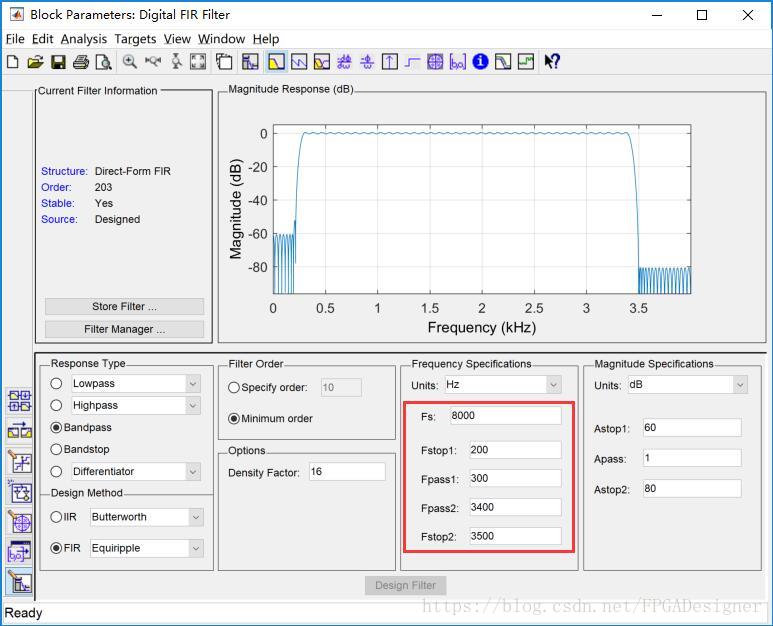Screen dimensions: 773x626
Task: Click the Filter Manager button
Action: click(124, 329)
